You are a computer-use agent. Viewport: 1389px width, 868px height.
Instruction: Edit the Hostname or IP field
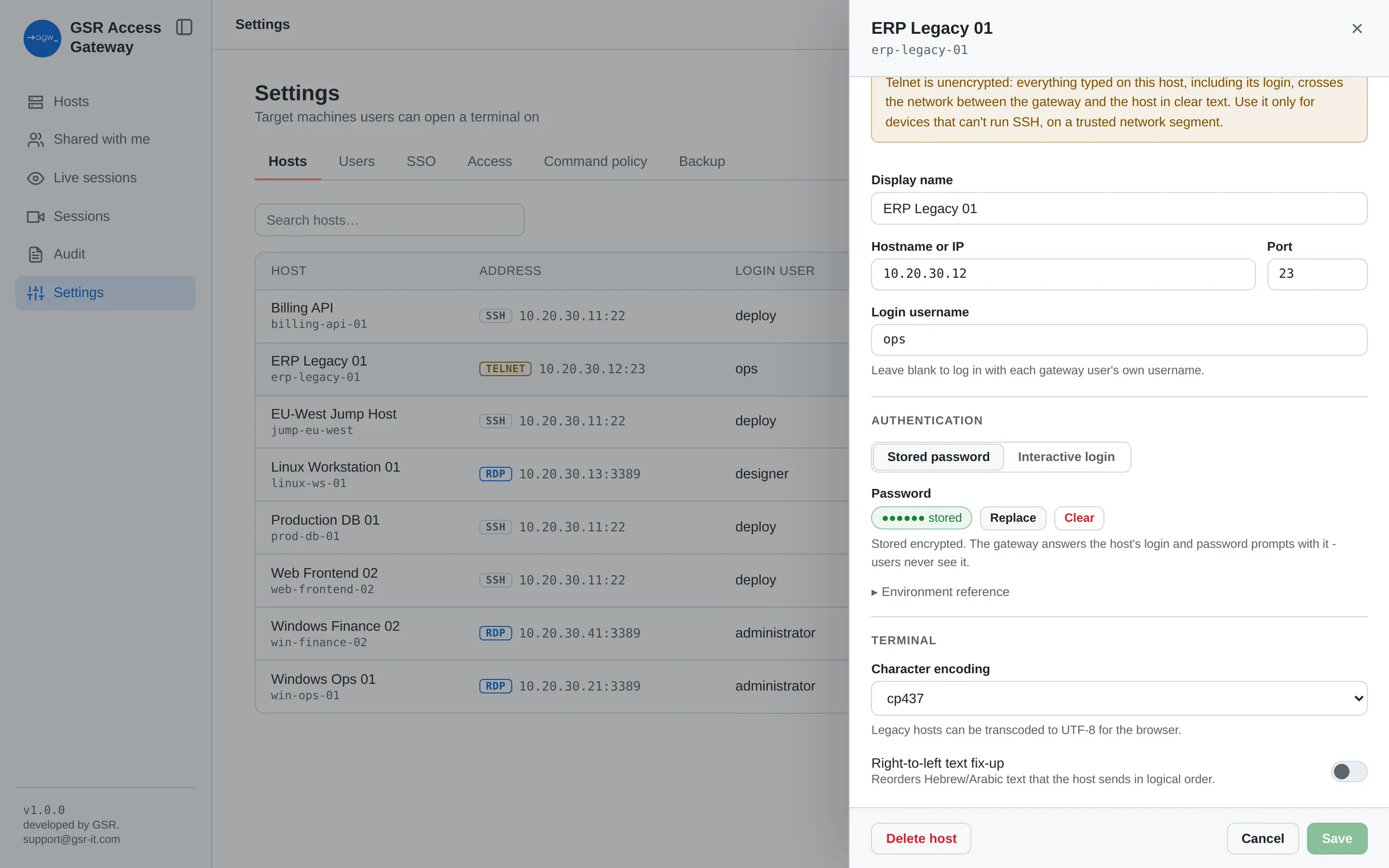(x=1063, y=274)
